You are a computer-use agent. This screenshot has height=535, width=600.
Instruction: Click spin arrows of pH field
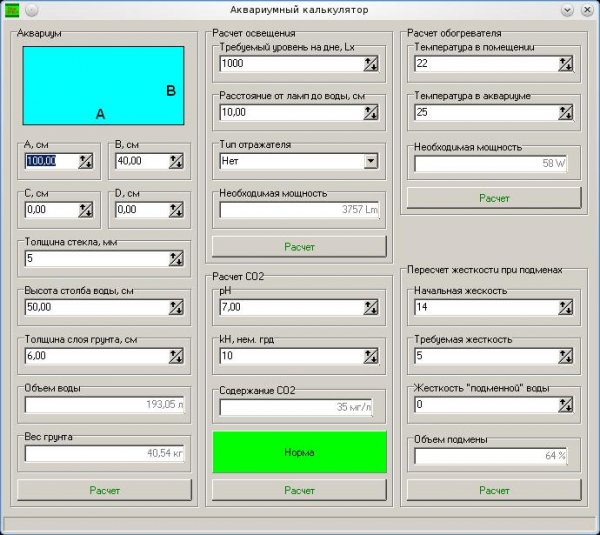click(371, 307)
